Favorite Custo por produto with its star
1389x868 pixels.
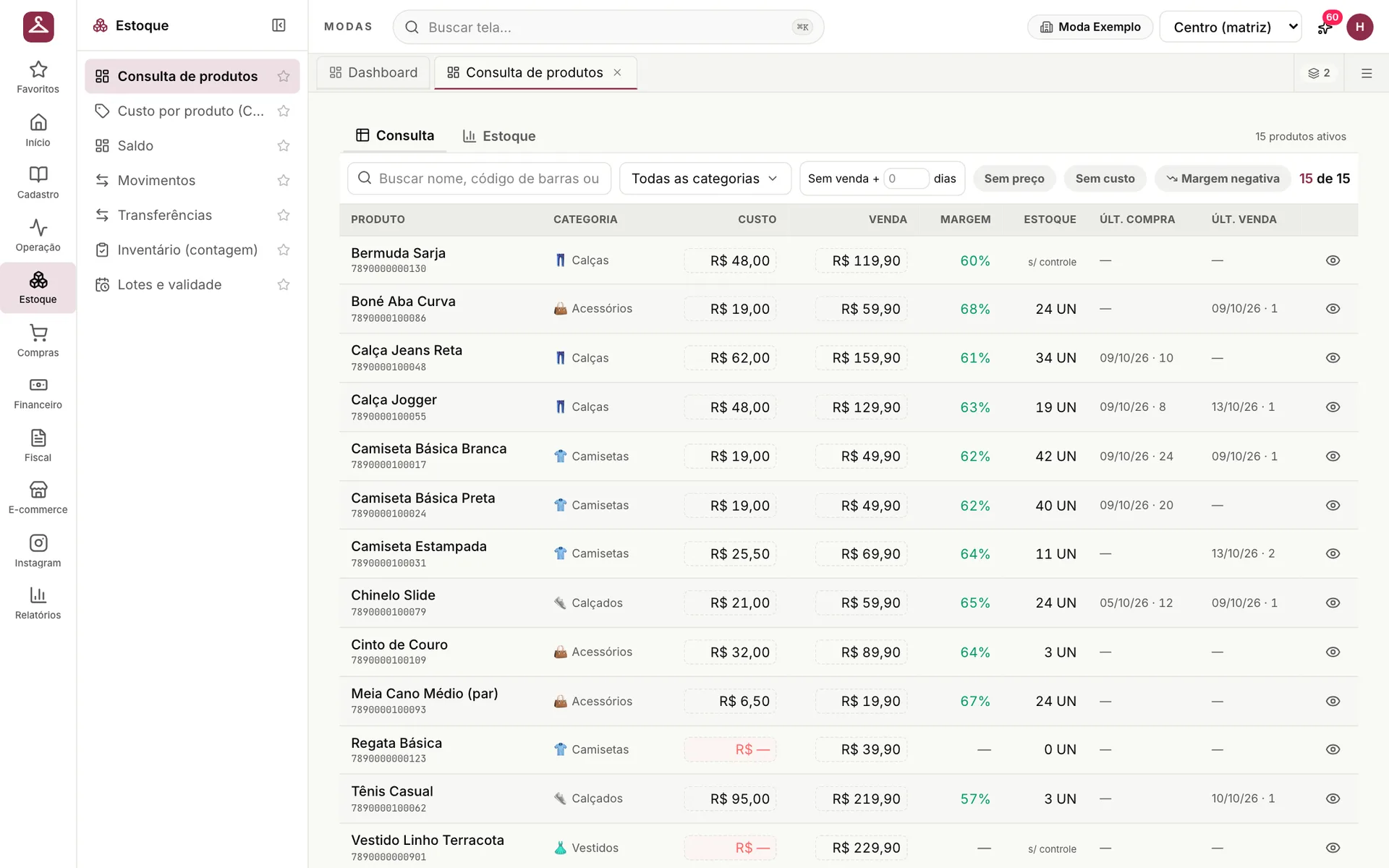click(x=284, y=111)
